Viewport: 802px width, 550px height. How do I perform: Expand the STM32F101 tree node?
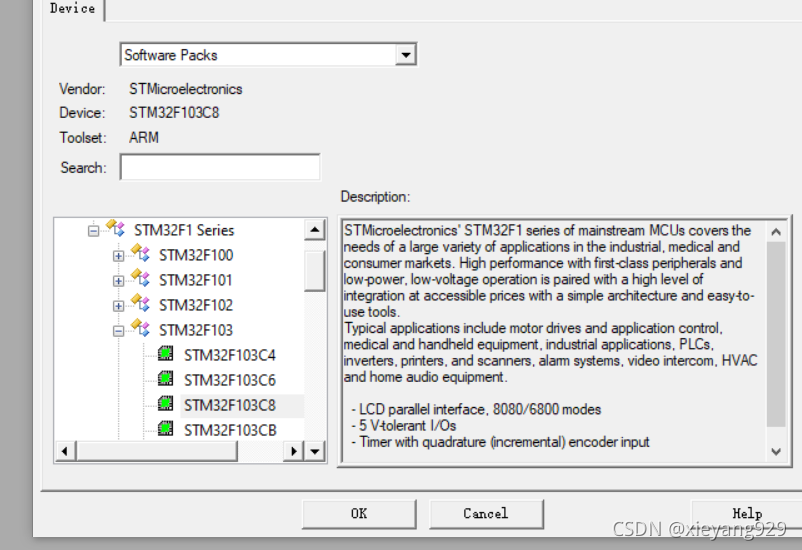[x=118, y=281]
